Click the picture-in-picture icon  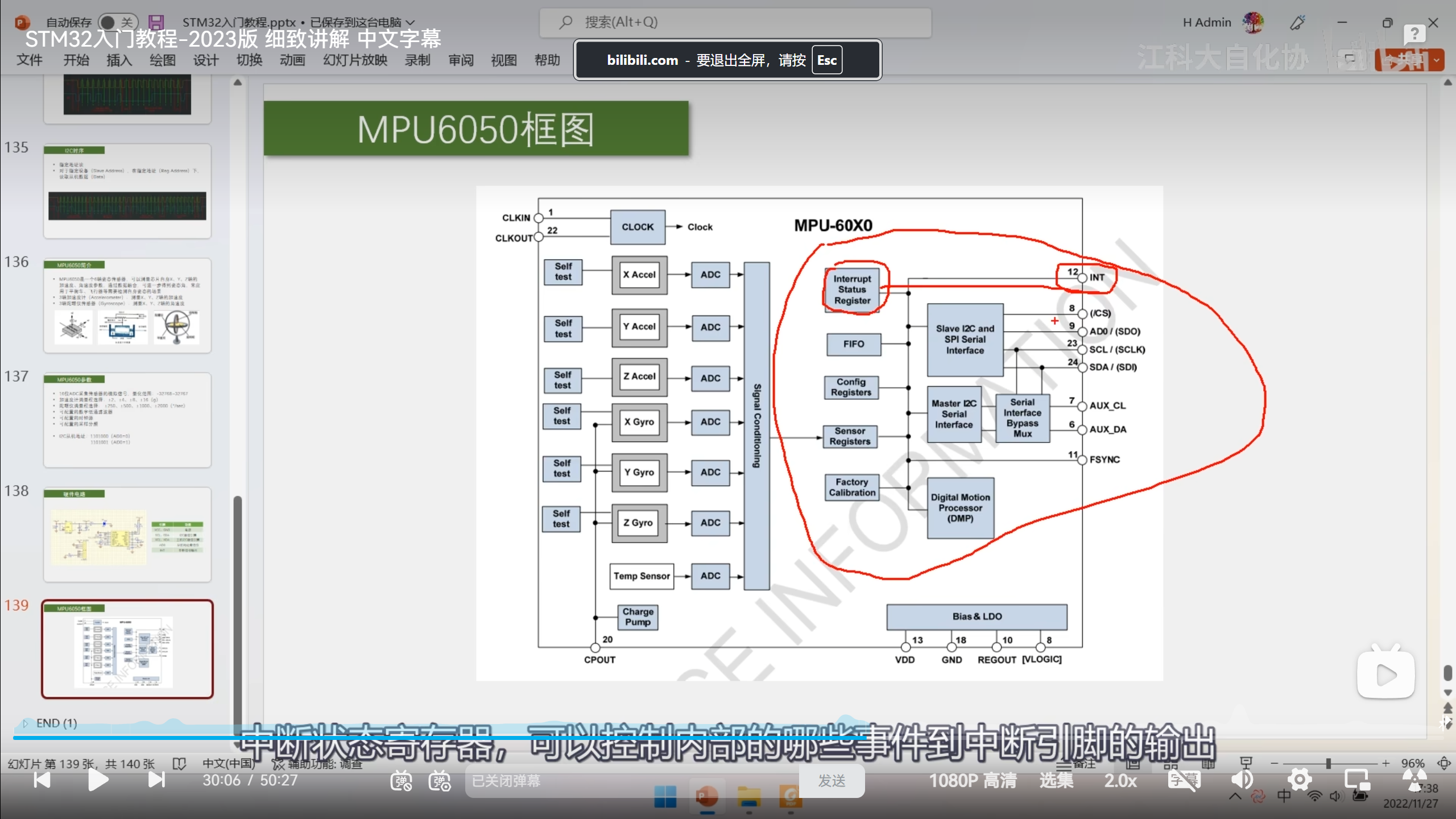1356,780
